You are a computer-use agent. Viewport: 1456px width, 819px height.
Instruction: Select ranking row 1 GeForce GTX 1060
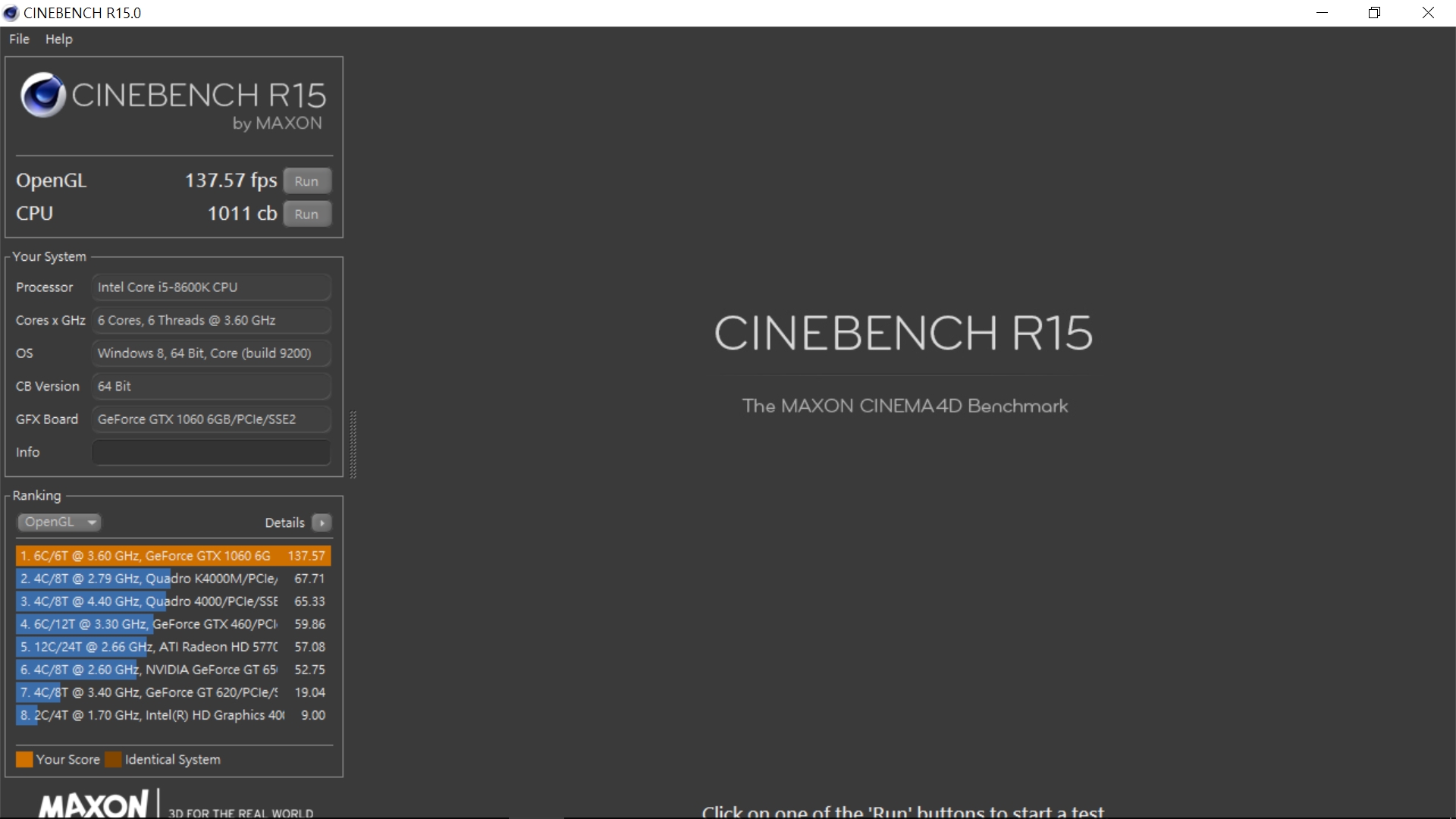click(174, 556)
